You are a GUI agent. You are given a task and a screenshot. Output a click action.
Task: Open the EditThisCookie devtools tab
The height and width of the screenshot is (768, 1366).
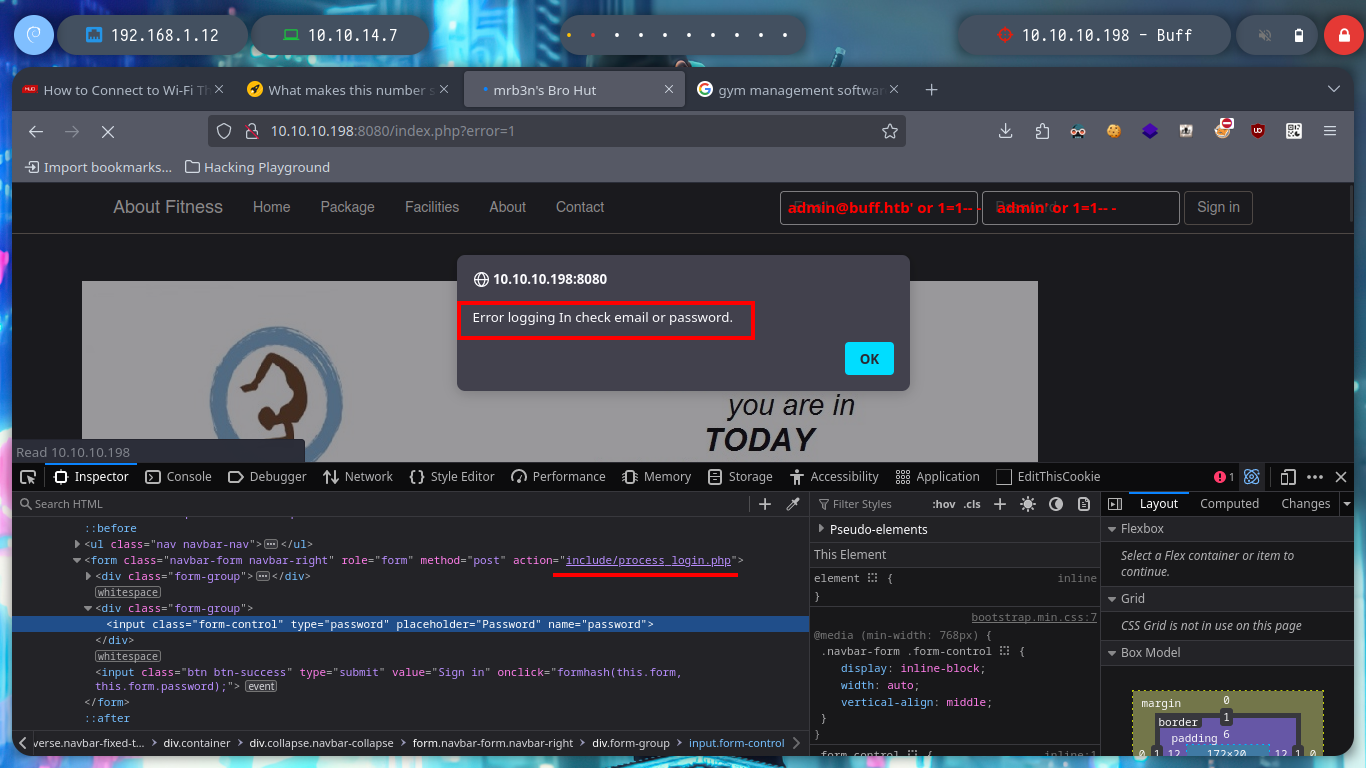(x=1048, y=477)
